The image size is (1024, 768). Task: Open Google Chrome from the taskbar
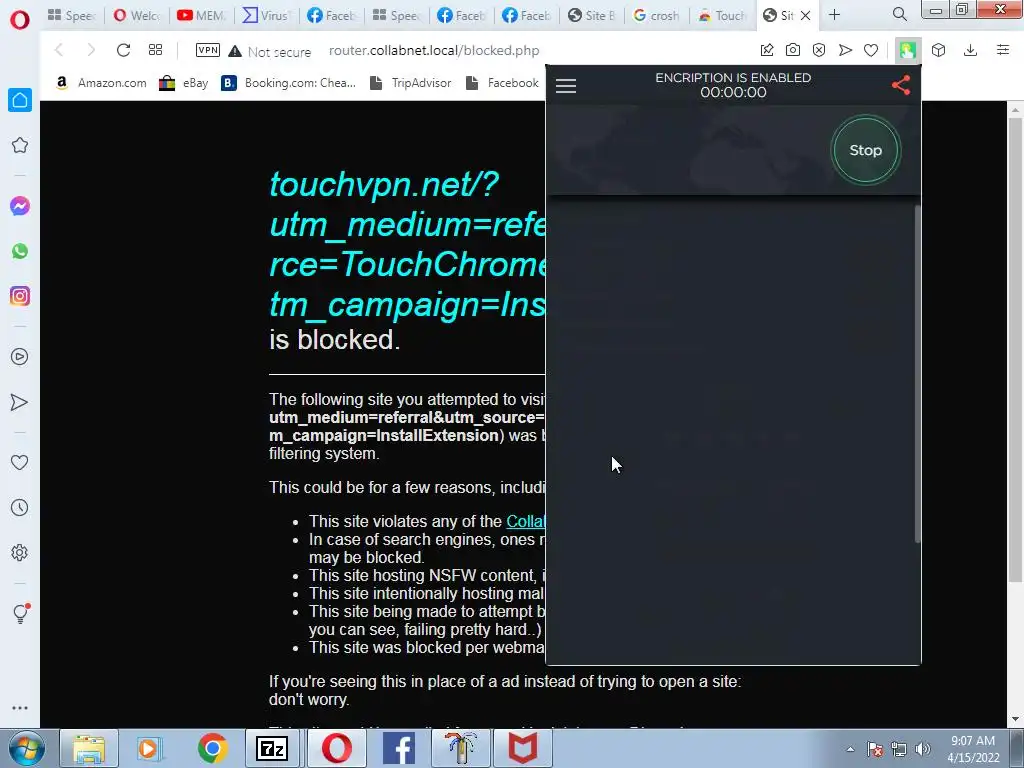coord(212,748)
